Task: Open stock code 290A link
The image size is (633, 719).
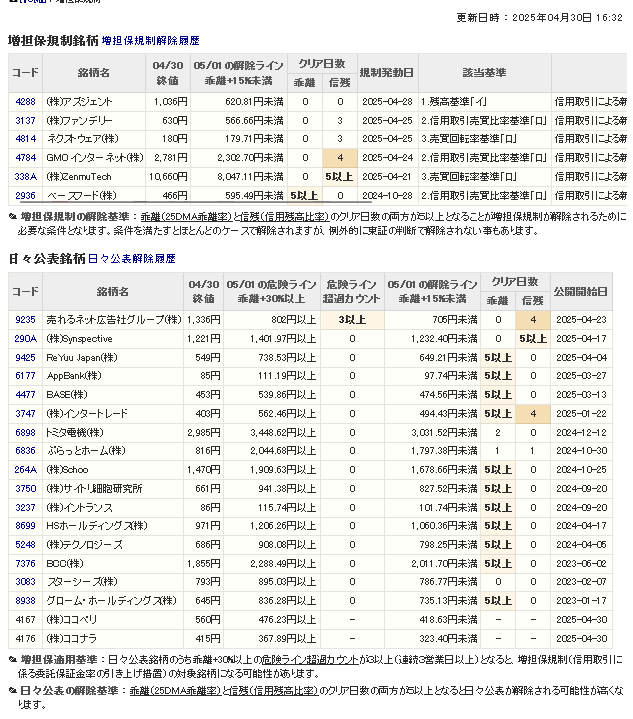Action: 25,339
